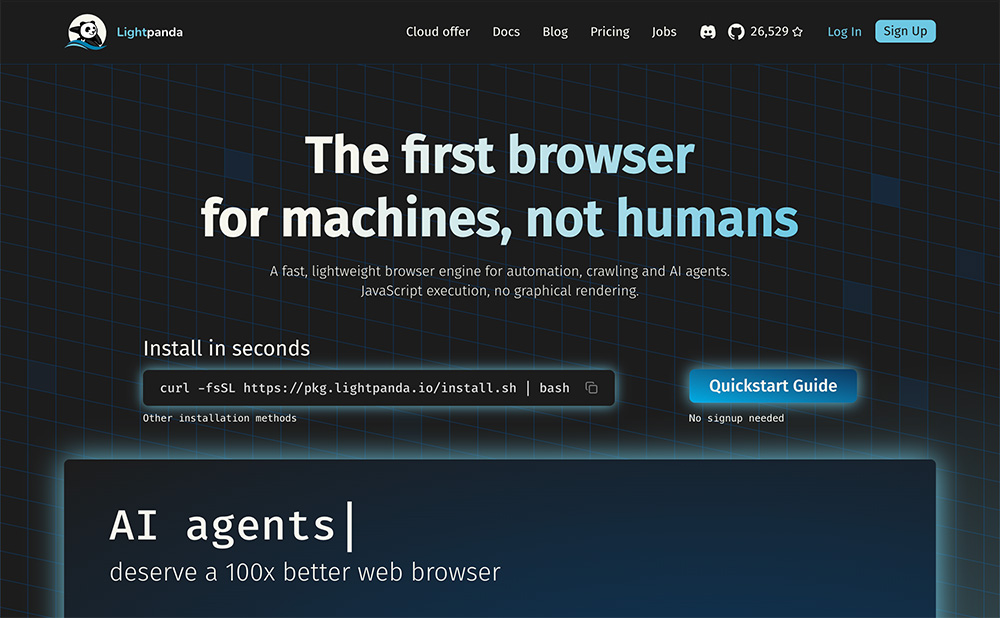1000x618 pixels.
Task: Open the Cloud offer page
Action: (x=437, y=32)
